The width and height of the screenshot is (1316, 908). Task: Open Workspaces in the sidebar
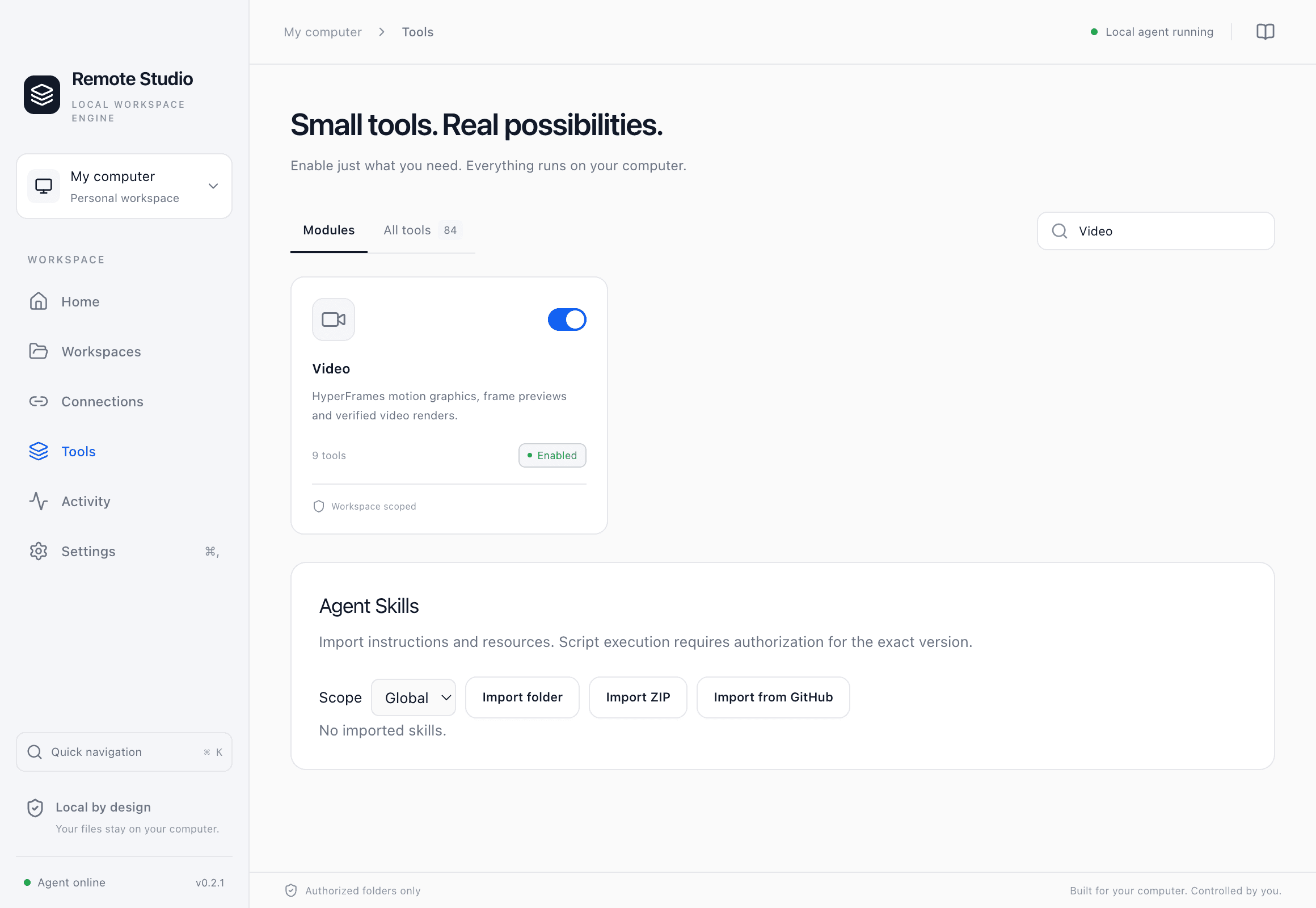124,352
